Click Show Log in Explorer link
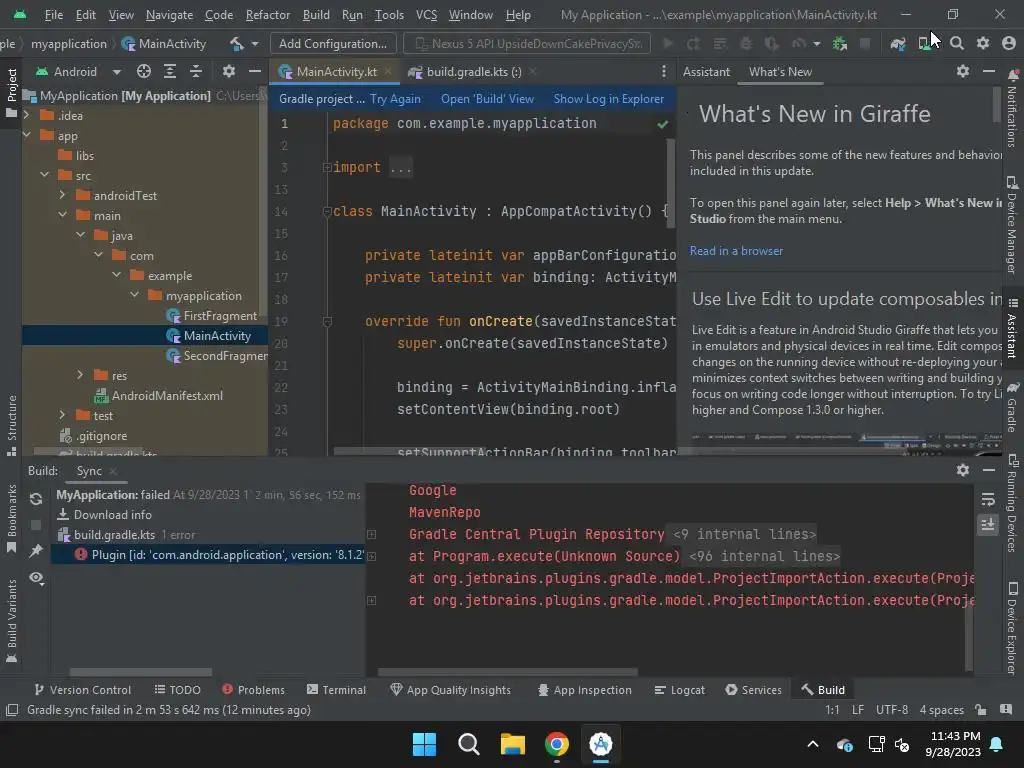 (x=609, y=99)
